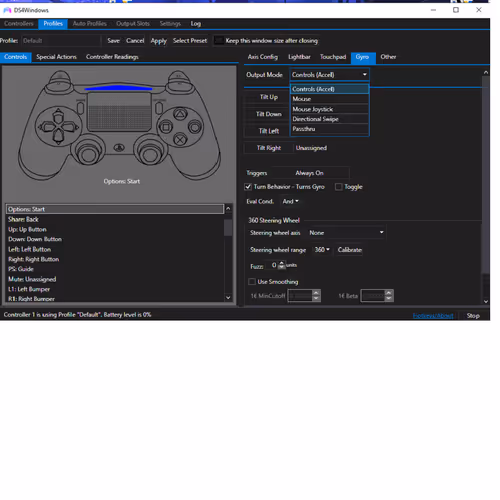Viewport: 500px width, 500px height.
Task: Open the Auto Profiles tab
Action: (x=90, y=24)
